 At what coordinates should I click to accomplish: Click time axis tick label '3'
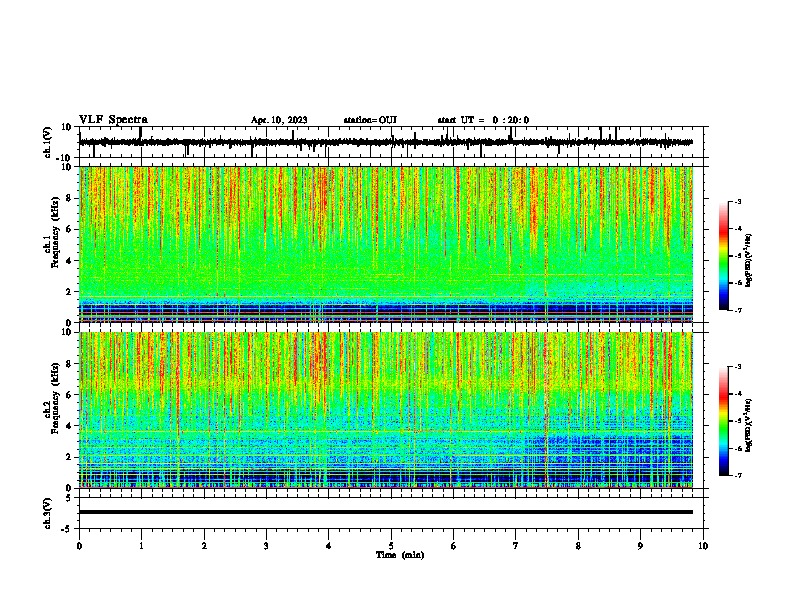pyautogui.click(x=266, y=545)
